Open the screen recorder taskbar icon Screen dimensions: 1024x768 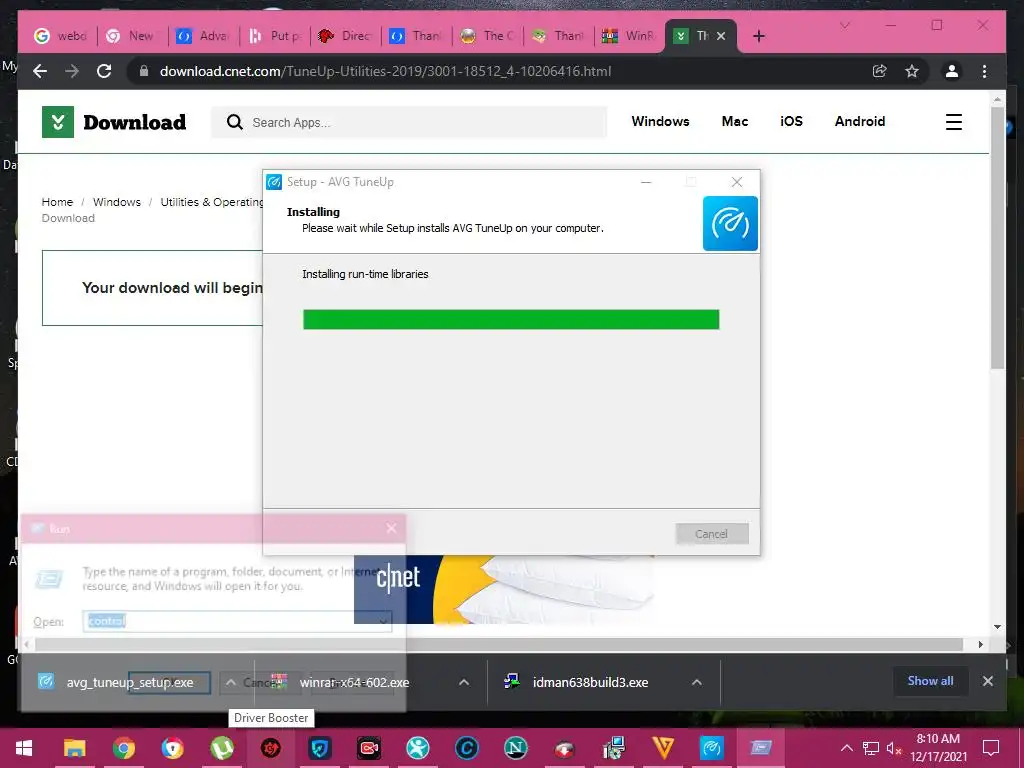368,748
